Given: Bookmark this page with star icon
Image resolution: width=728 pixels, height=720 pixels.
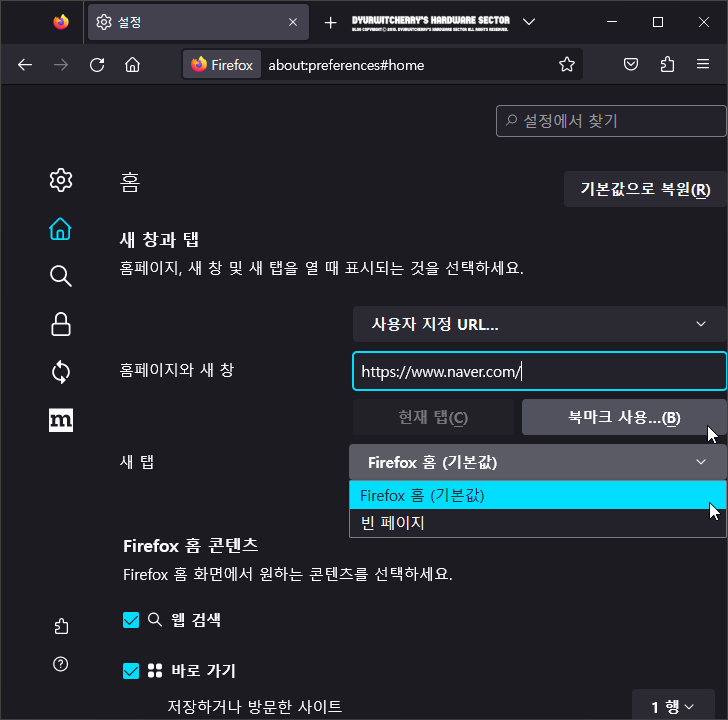Looking at the screenshot, I should click(566, 65).
